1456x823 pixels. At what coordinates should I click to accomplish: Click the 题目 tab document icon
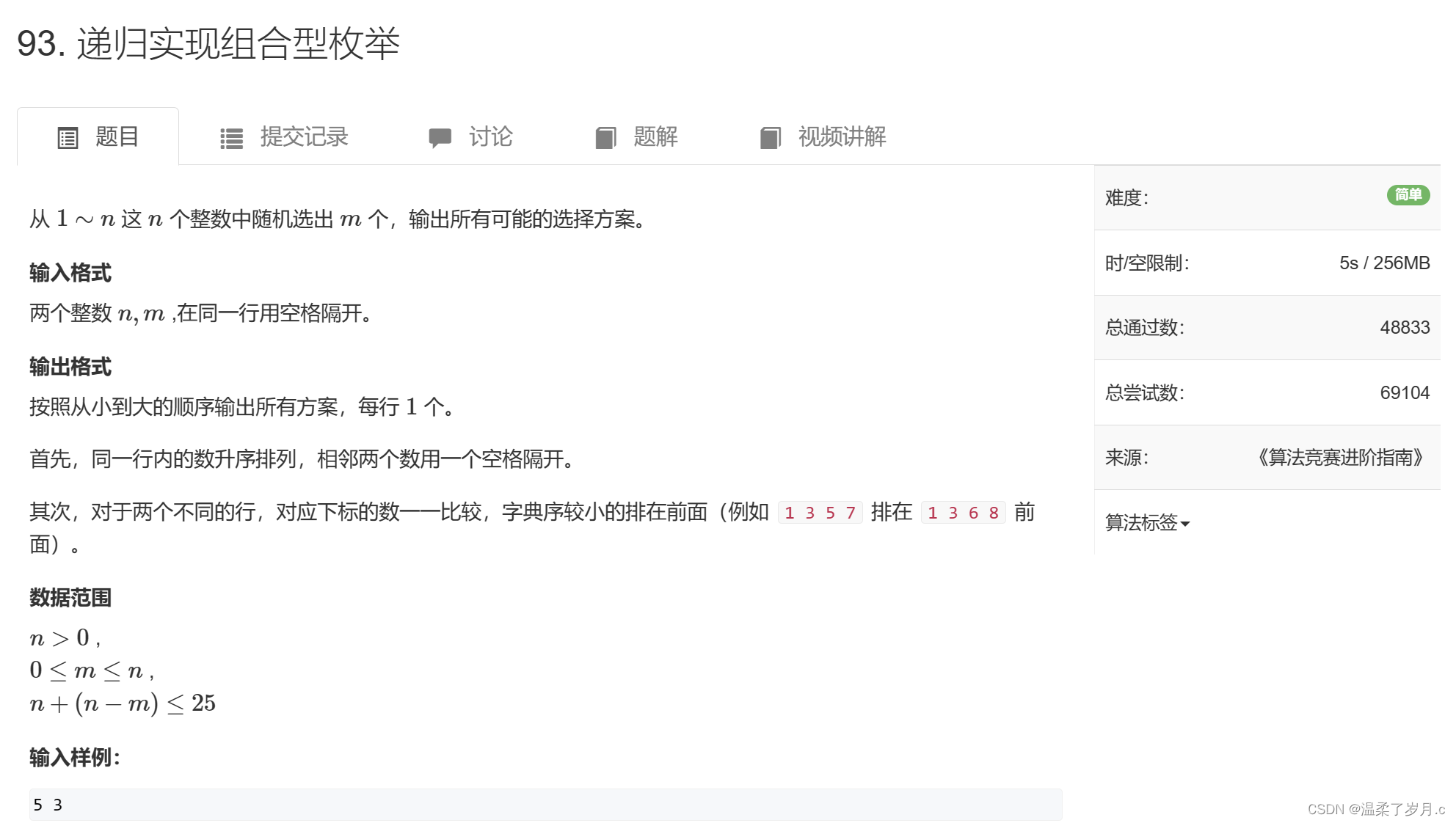pos(68,138)
